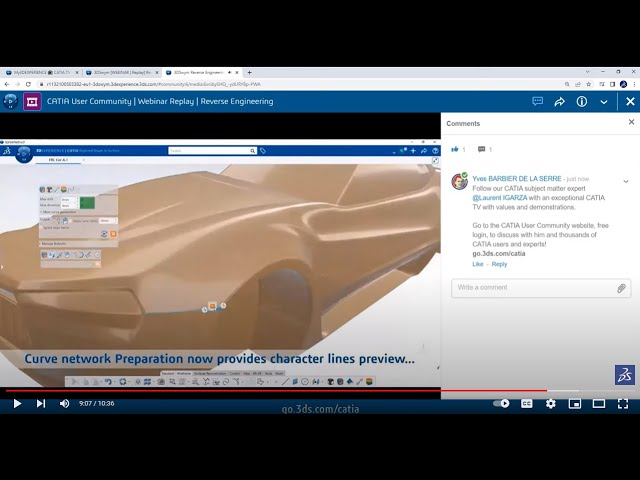The image size is (640, 480).
Task: Click the orange cancel icon in curve panel
Action: (113, 234)
